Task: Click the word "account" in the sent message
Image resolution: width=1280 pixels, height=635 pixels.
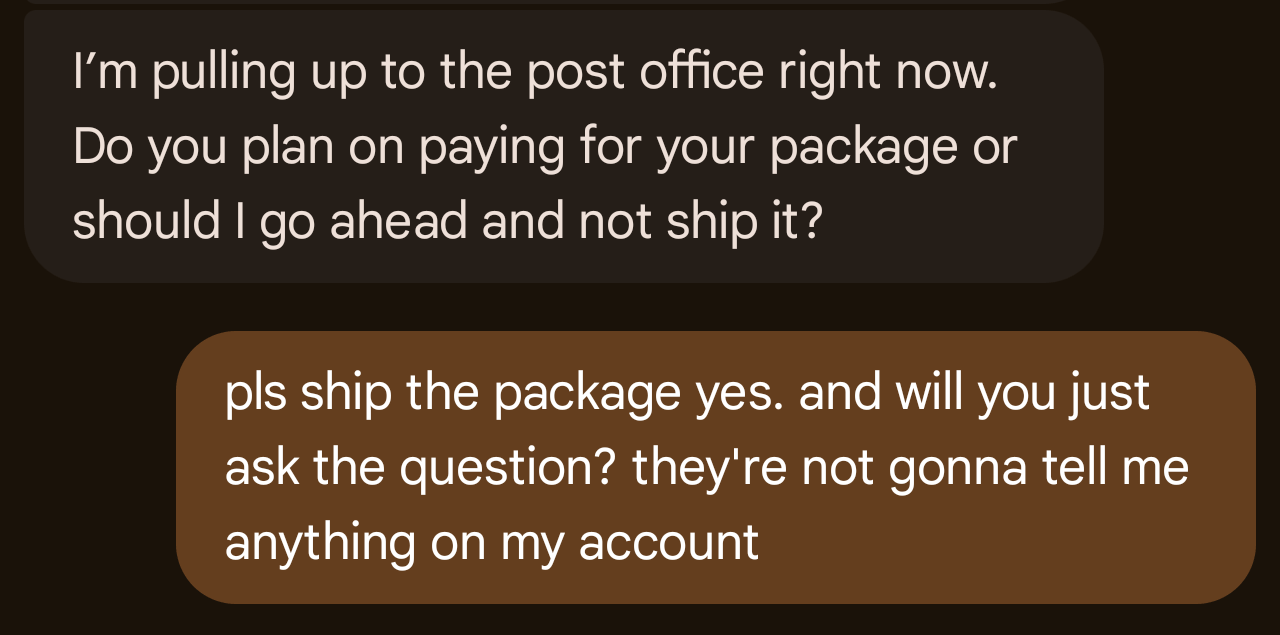Action: 669,542
